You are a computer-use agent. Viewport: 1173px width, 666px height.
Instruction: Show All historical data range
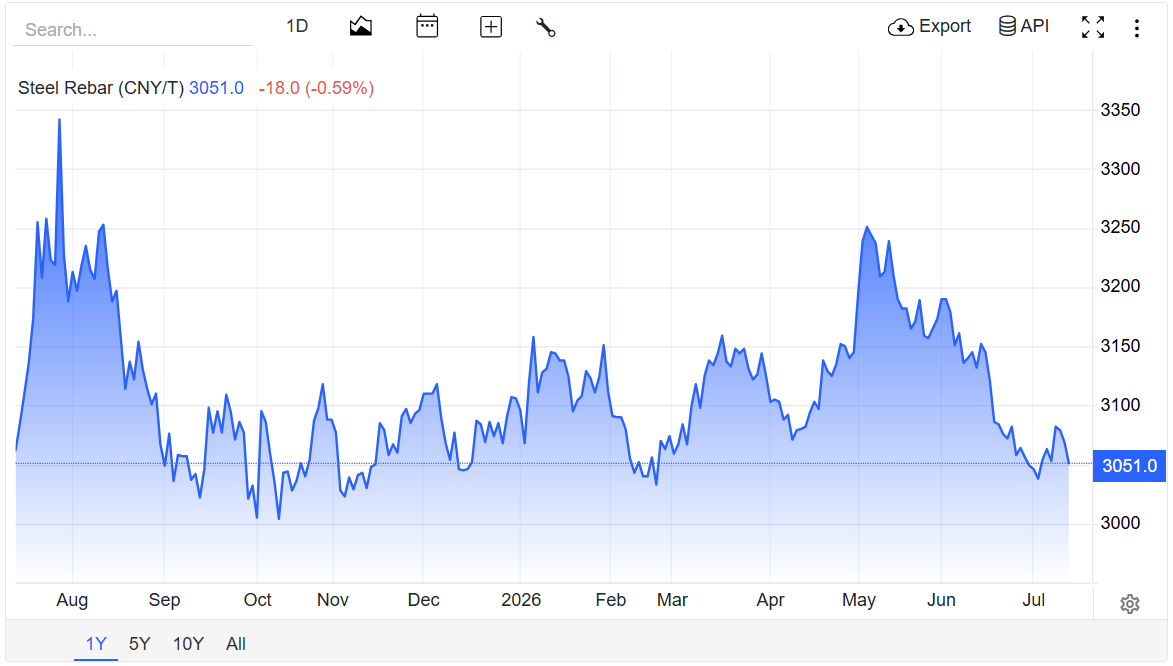pos(236,644)
